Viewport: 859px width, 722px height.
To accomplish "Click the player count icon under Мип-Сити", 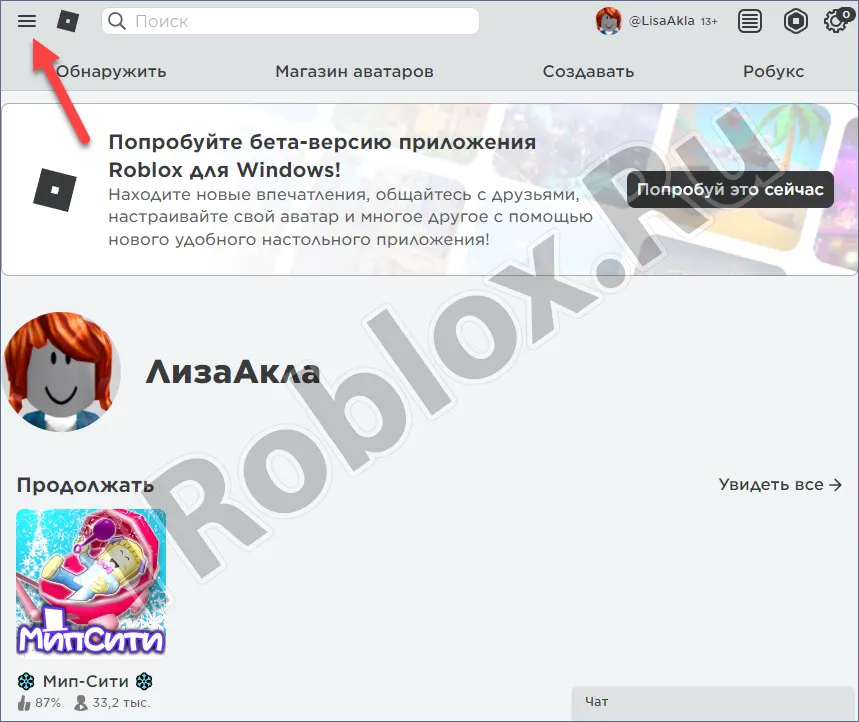I will pyautogui.click(x=81, y=703).
